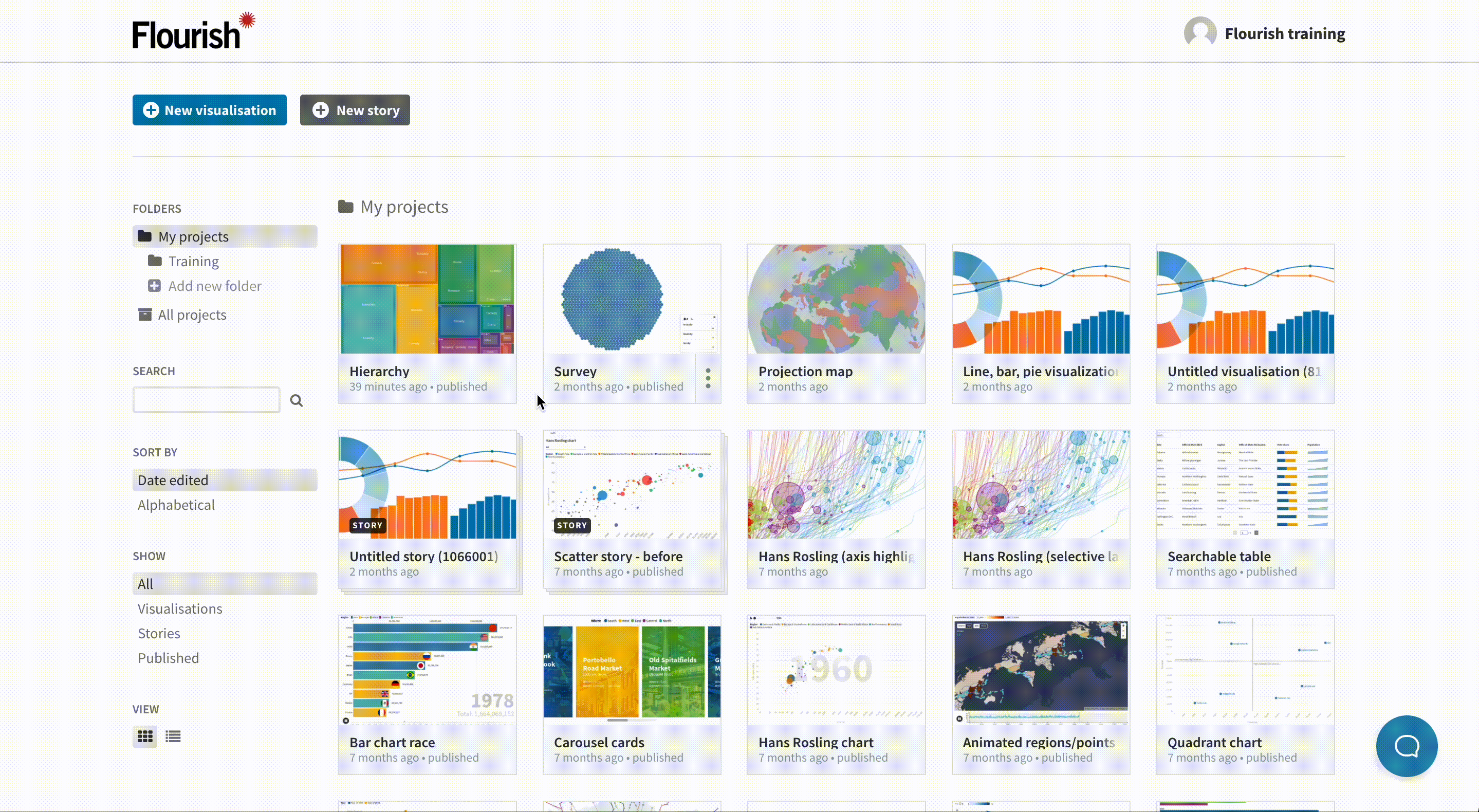Screen dimensions: 1479x812
Task: Click the Add new folder plus icon
Action: pos(154,285)
